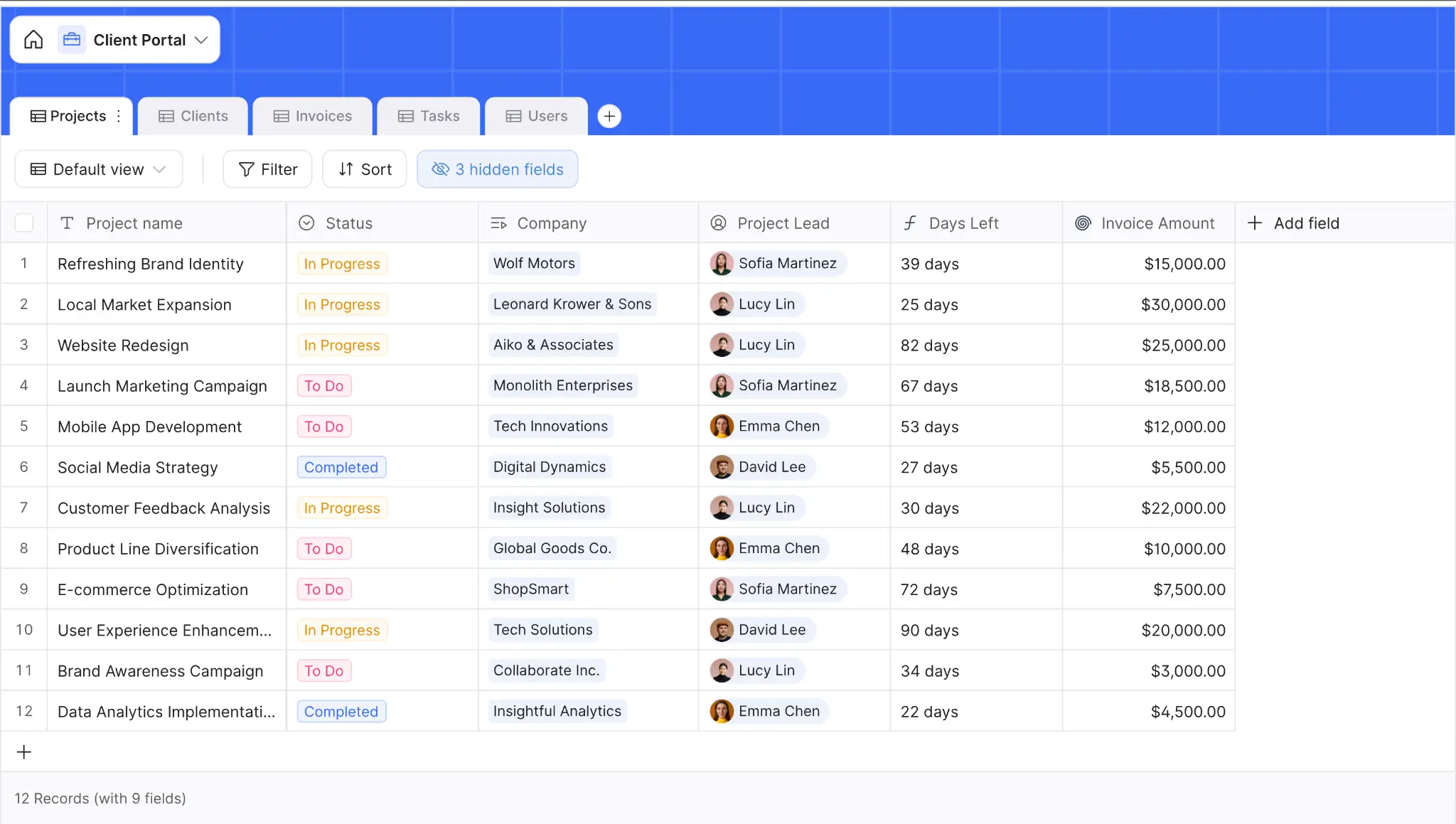
Task: Click Sofia Martinez avatar in Launch Marketing Campaign row
Action: pyautogui.click(x=722, y=385)
